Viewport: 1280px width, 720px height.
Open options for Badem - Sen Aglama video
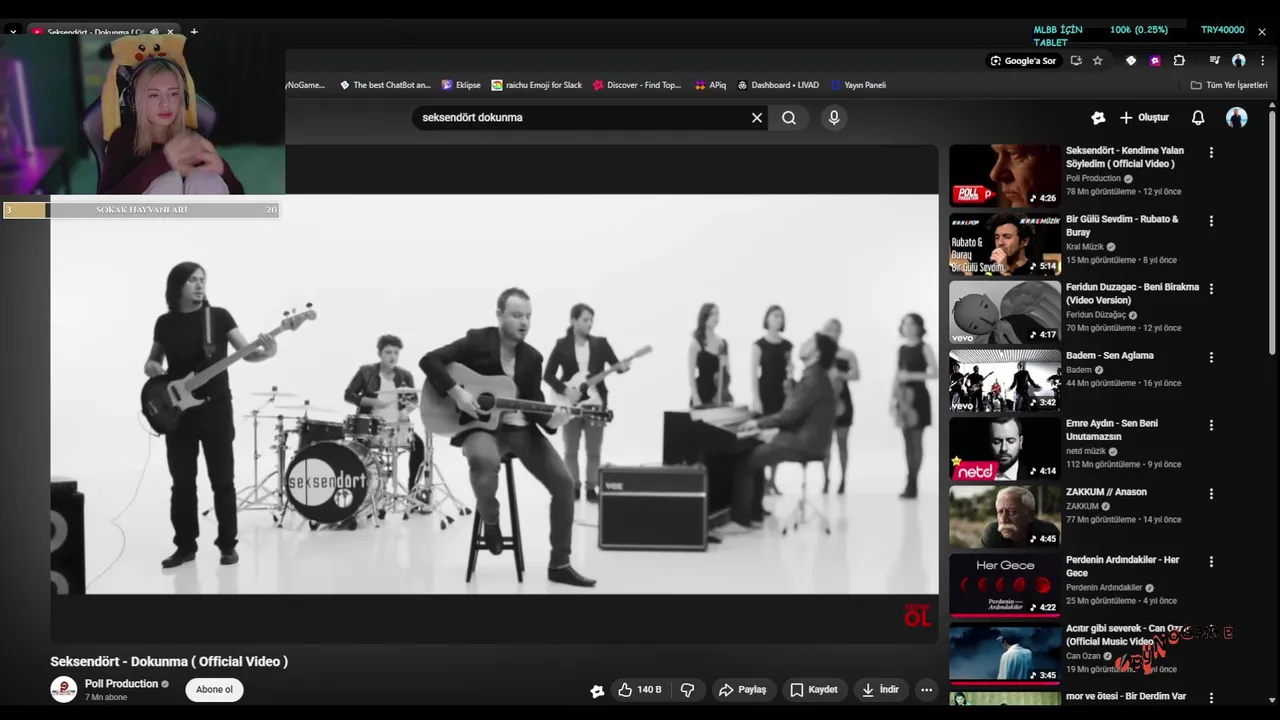point(1211,357)
